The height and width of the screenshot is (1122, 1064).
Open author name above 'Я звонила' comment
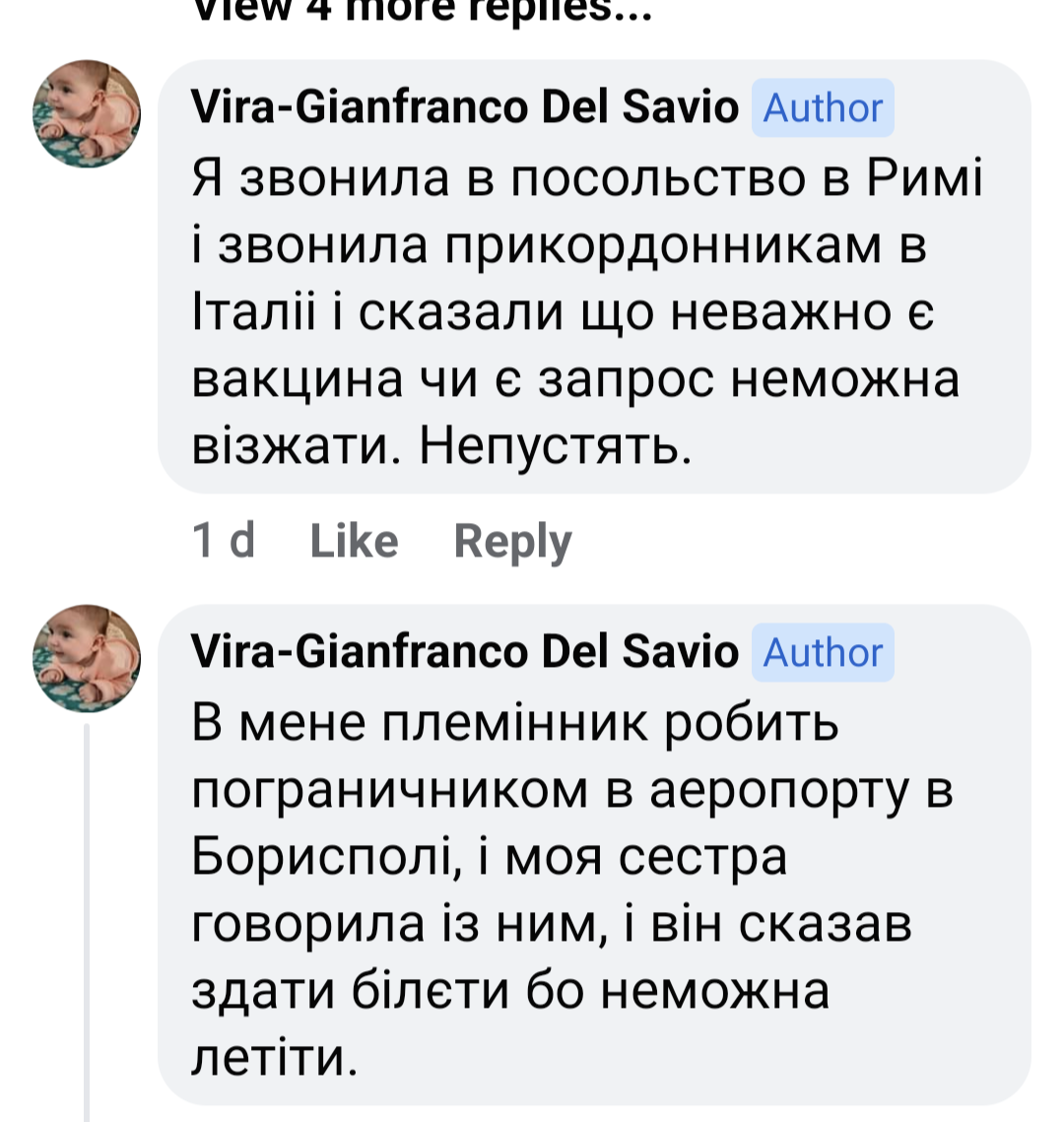coord(464,107)
